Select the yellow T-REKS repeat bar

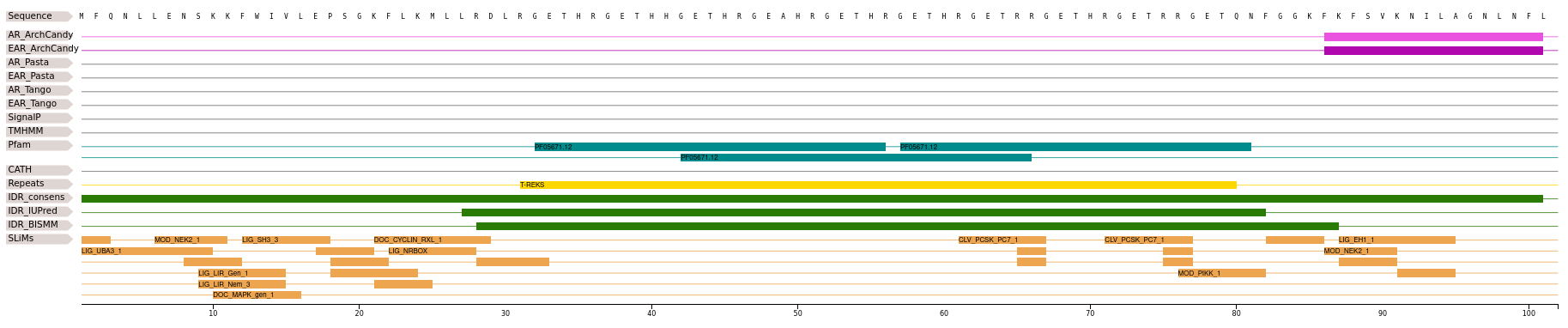click(x=878, y=185)
